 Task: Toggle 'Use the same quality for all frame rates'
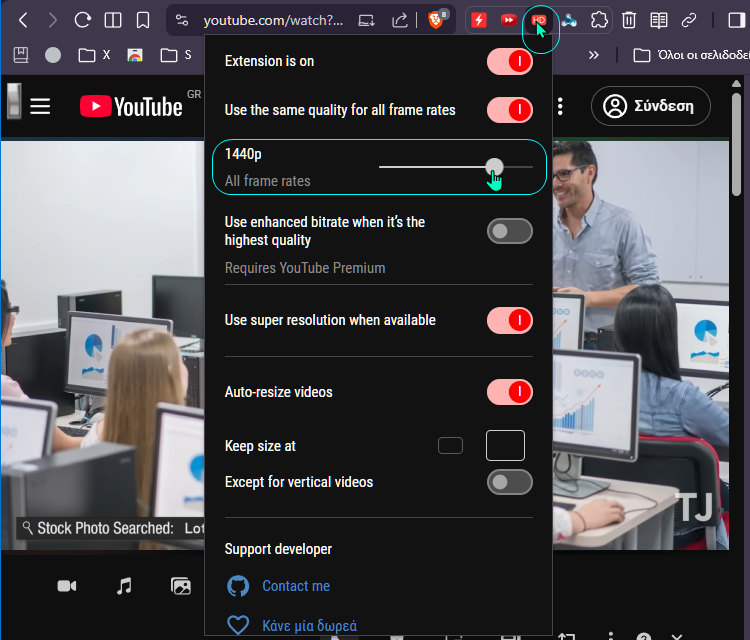click(x=509, y=110)
